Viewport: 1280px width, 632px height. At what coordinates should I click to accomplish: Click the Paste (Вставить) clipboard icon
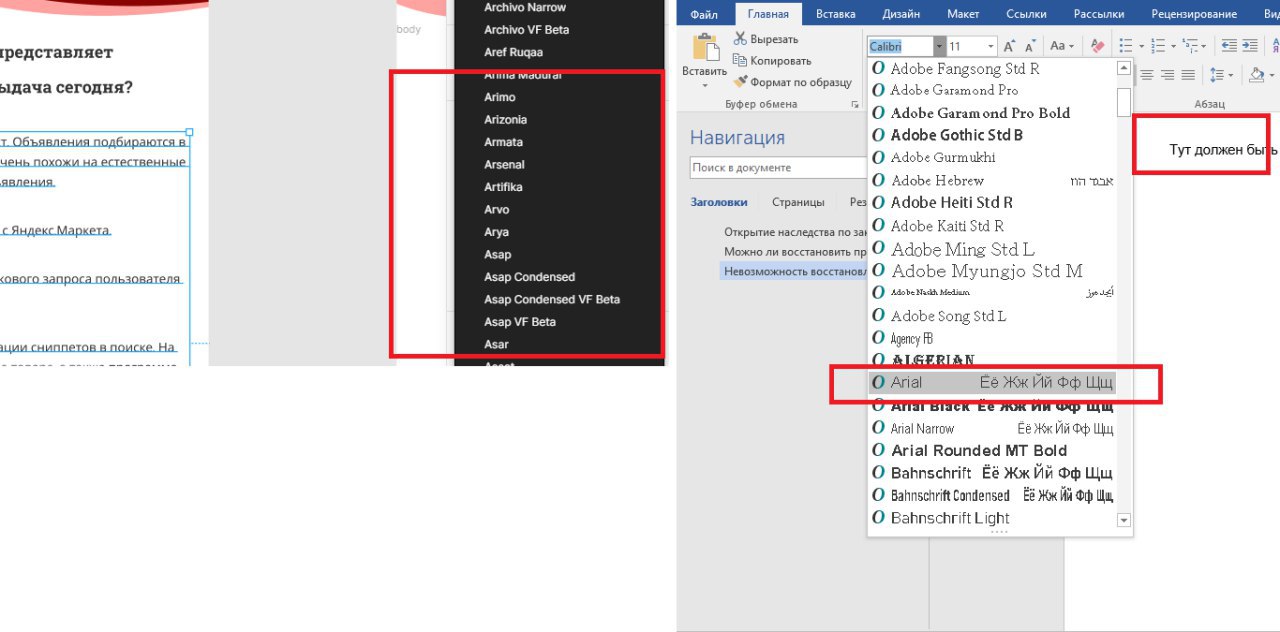coord(706,48)
